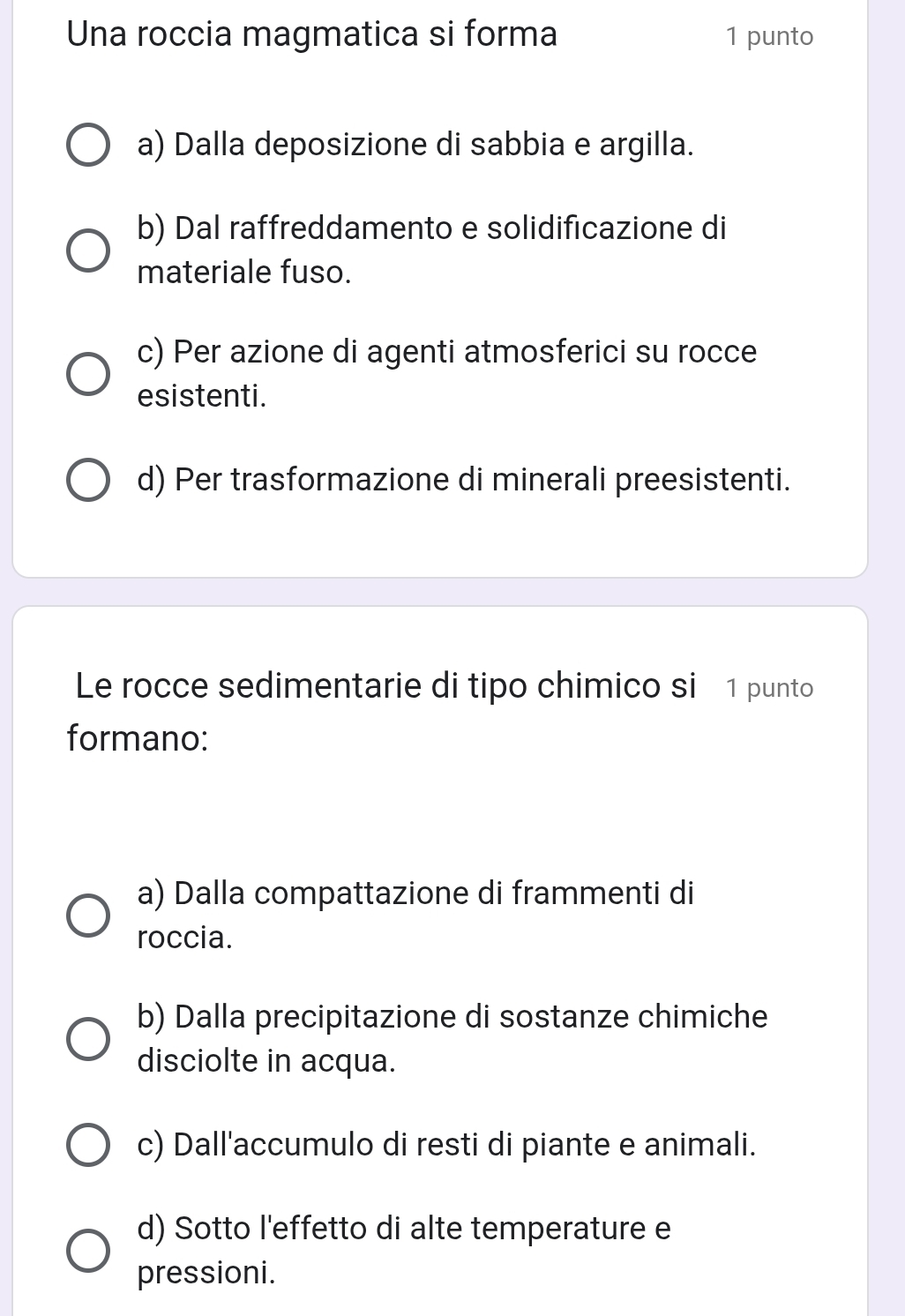Pick radio 'Dall'accumulo di resti di piante'
The height and width of the screenshot is (1316, 905).
[89, 1146]
